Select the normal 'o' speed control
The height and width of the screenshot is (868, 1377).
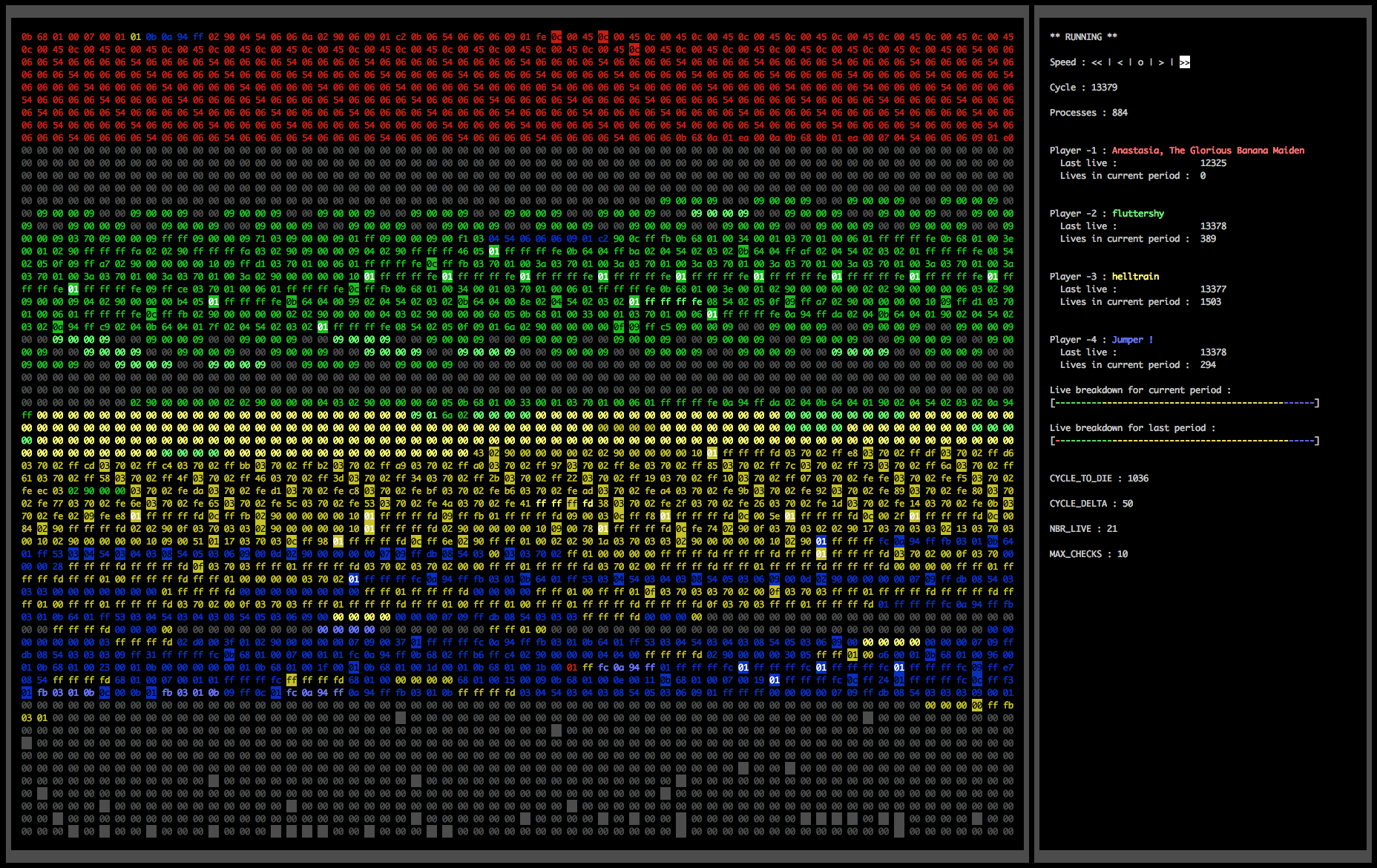(1140, 62)
